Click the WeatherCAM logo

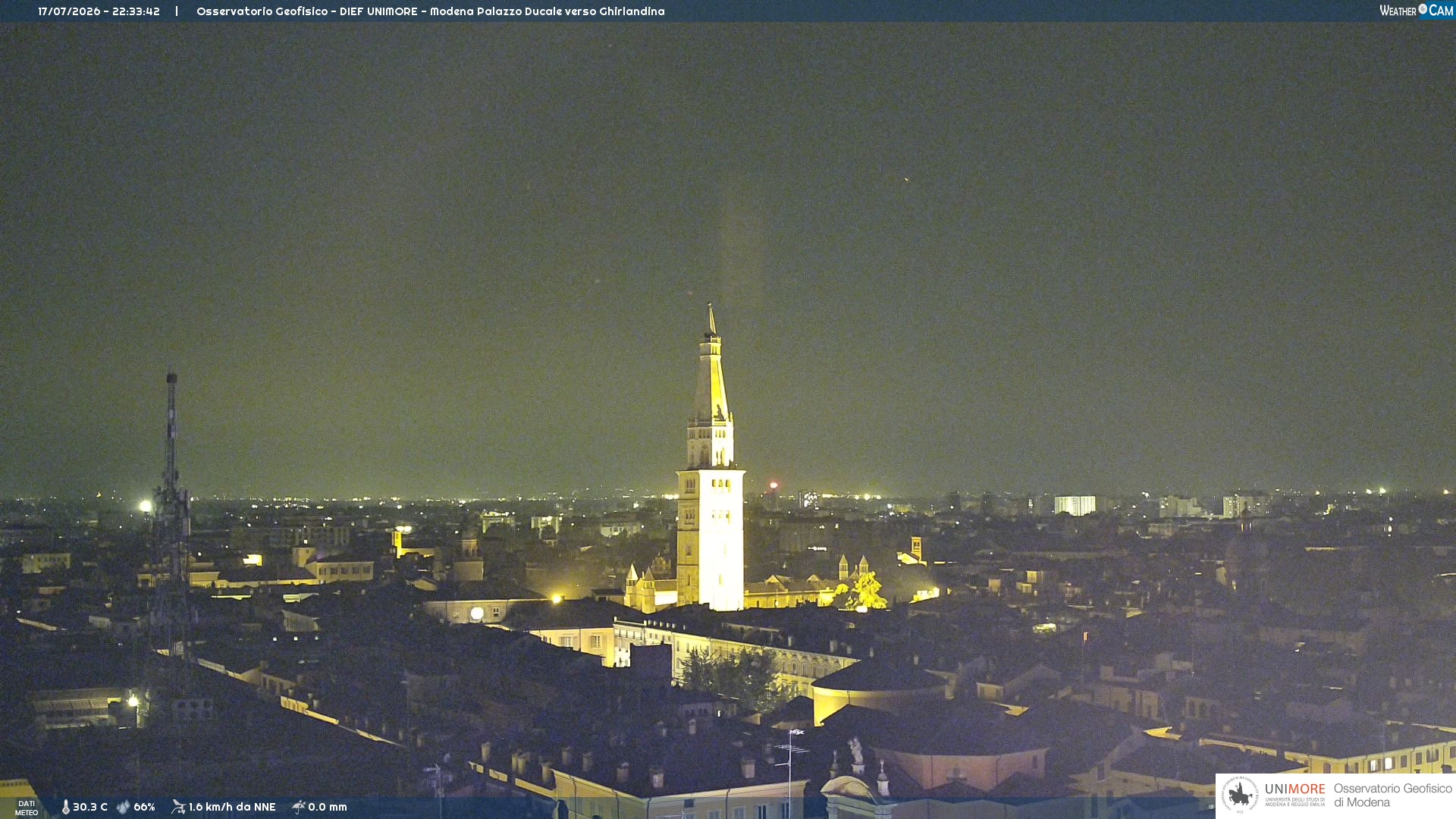pyautogui.click(x=1416, y=11)
